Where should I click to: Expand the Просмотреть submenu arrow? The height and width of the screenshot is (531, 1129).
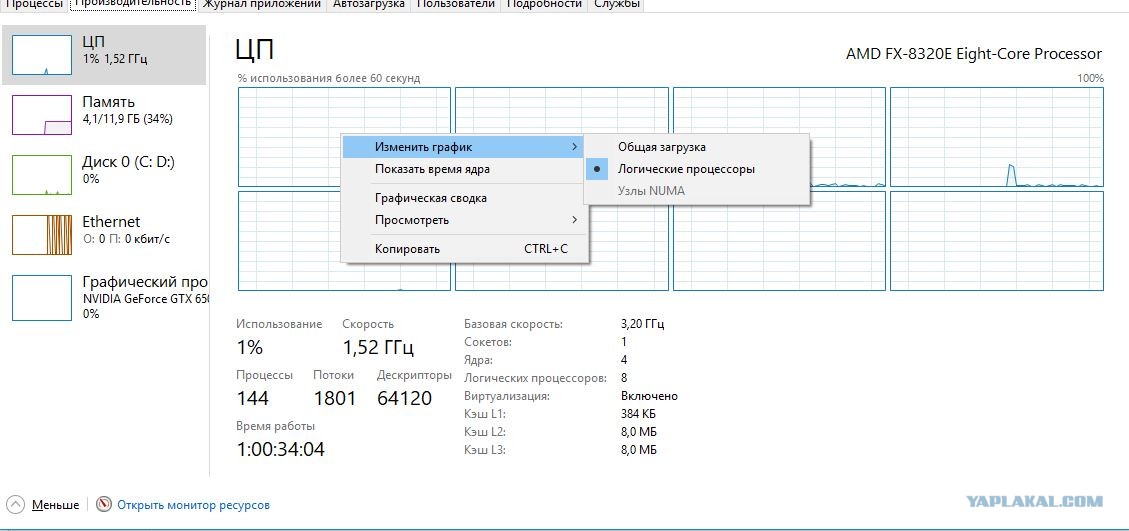click(575, 220)
